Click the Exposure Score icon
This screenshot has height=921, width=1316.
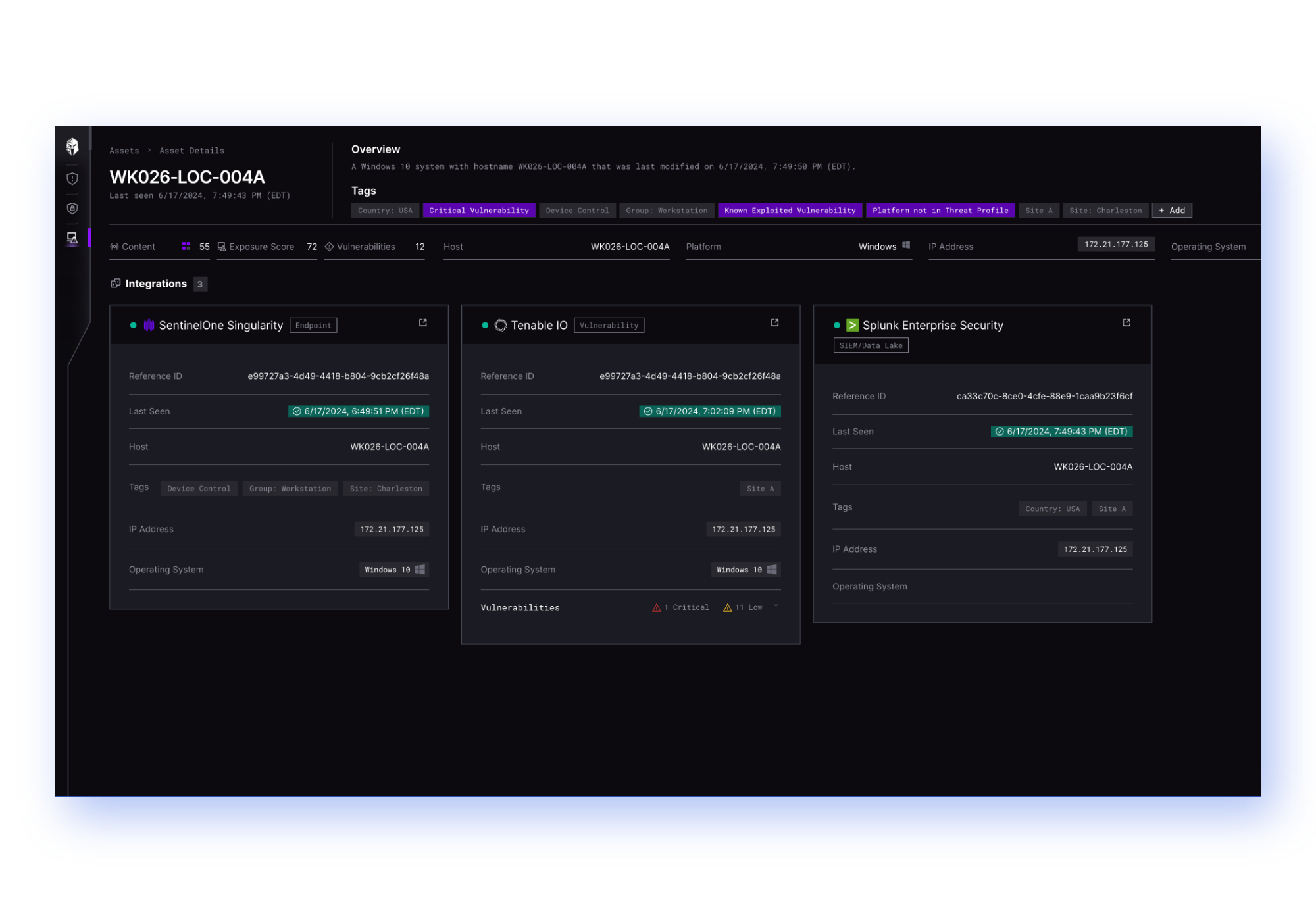click(222, 247)
